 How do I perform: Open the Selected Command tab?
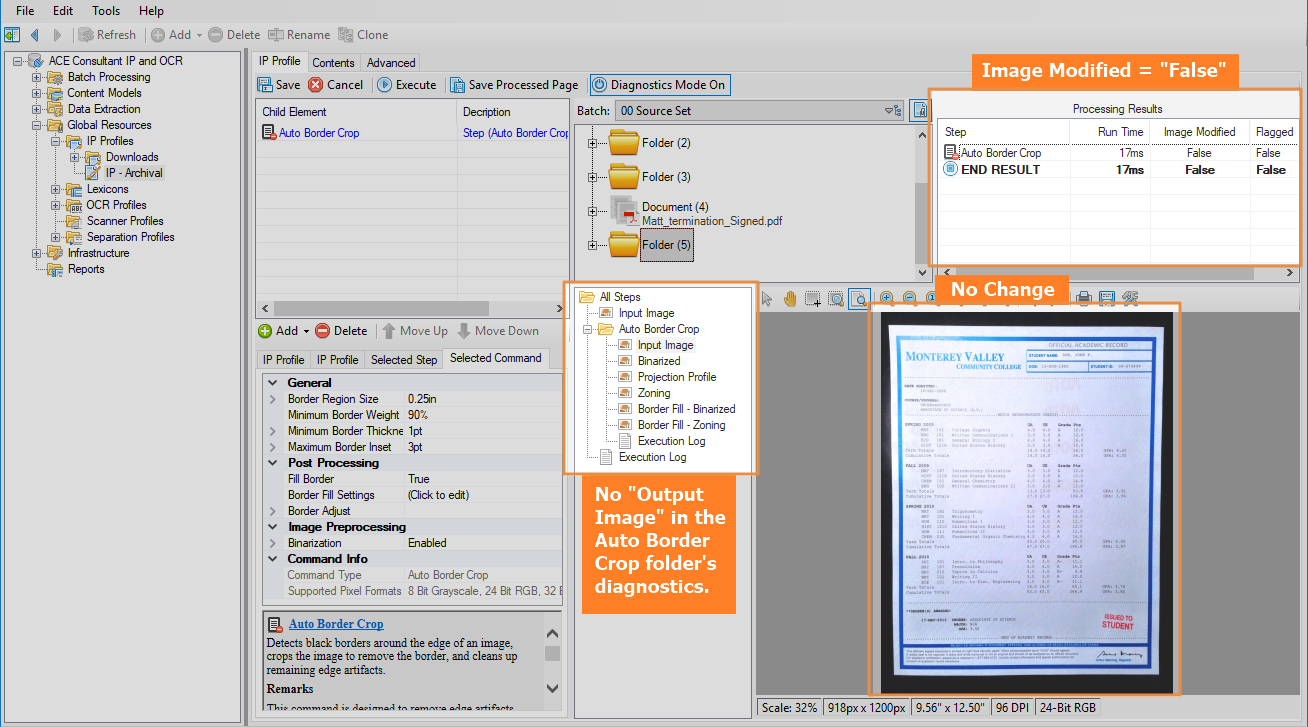click(x=496, y=358)
